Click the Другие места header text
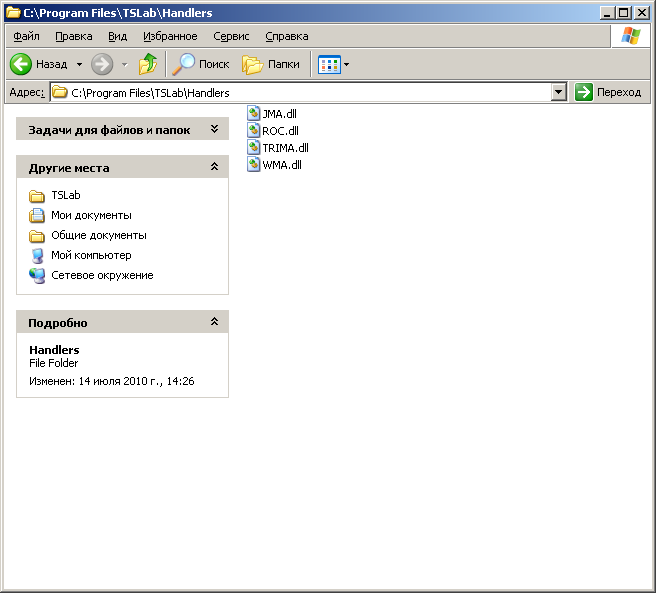 point(69,168)
